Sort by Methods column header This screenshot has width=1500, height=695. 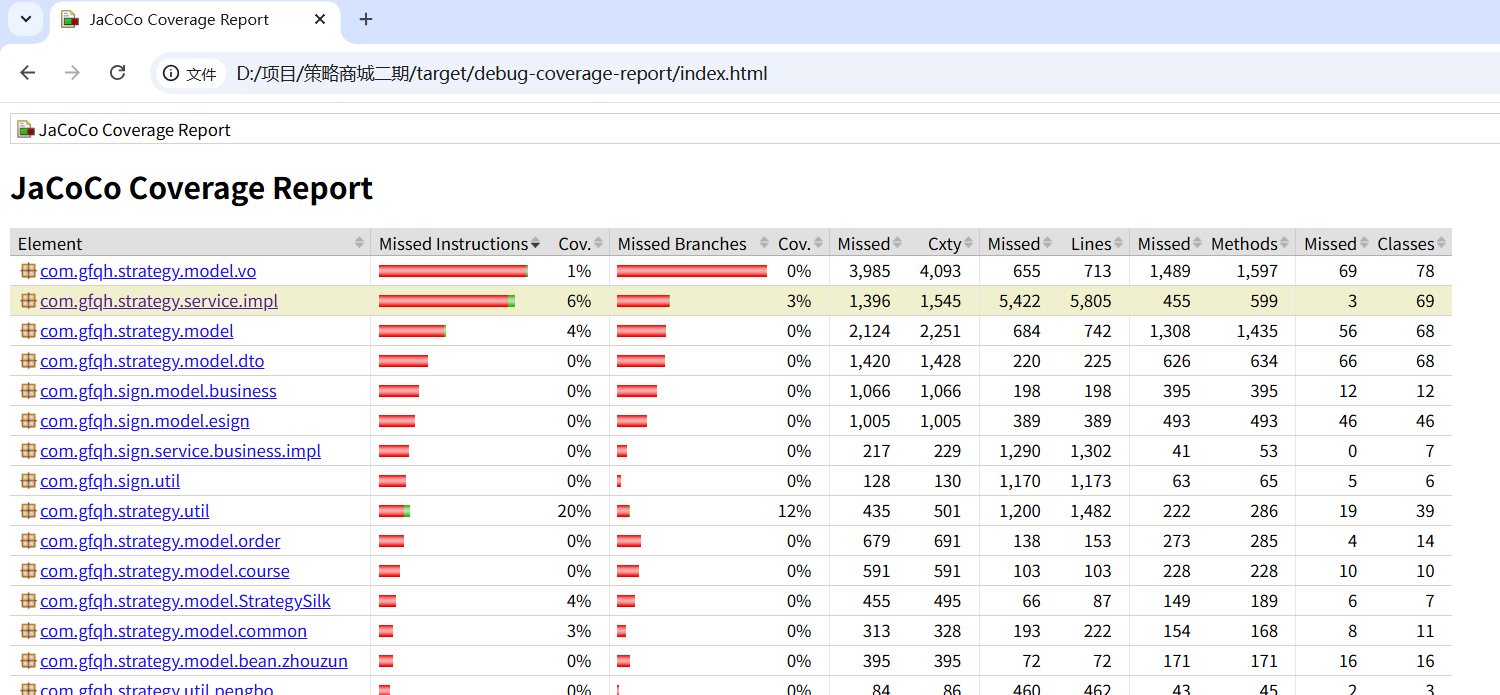pos(1250,243)
